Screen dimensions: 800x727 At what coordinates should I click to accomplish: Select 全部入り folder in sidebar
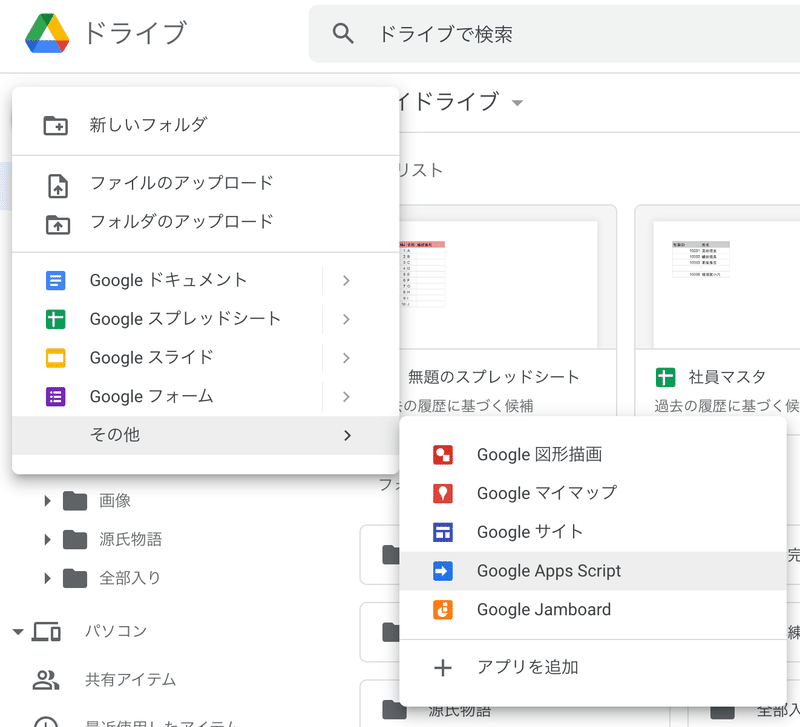130,578
